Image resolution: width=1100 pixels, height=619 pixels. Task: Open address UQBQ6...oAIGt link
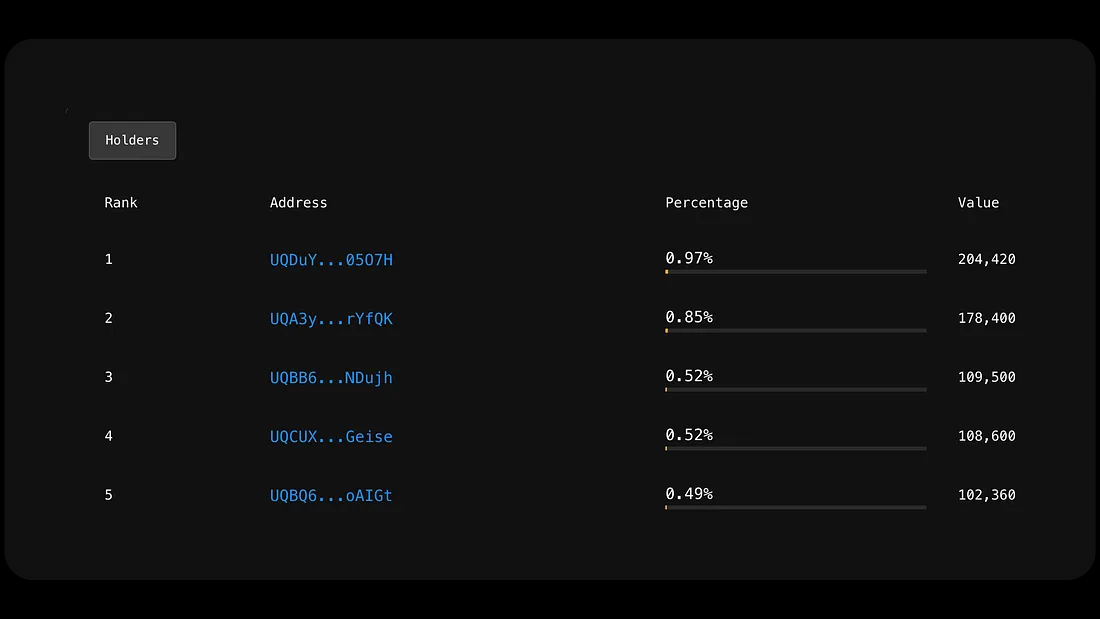pyautogui.click(x=331, y=496)
